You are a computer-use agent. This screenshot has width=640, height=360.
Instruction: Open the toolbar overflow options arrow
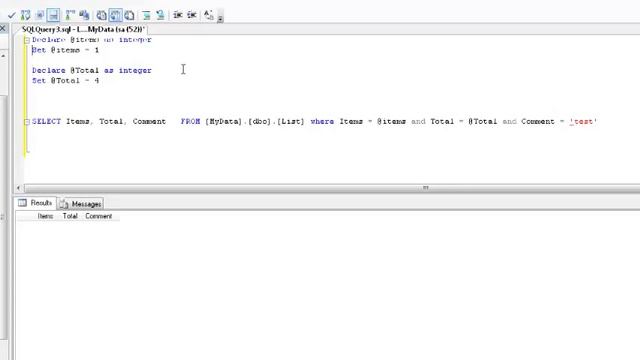pos(220,18)
